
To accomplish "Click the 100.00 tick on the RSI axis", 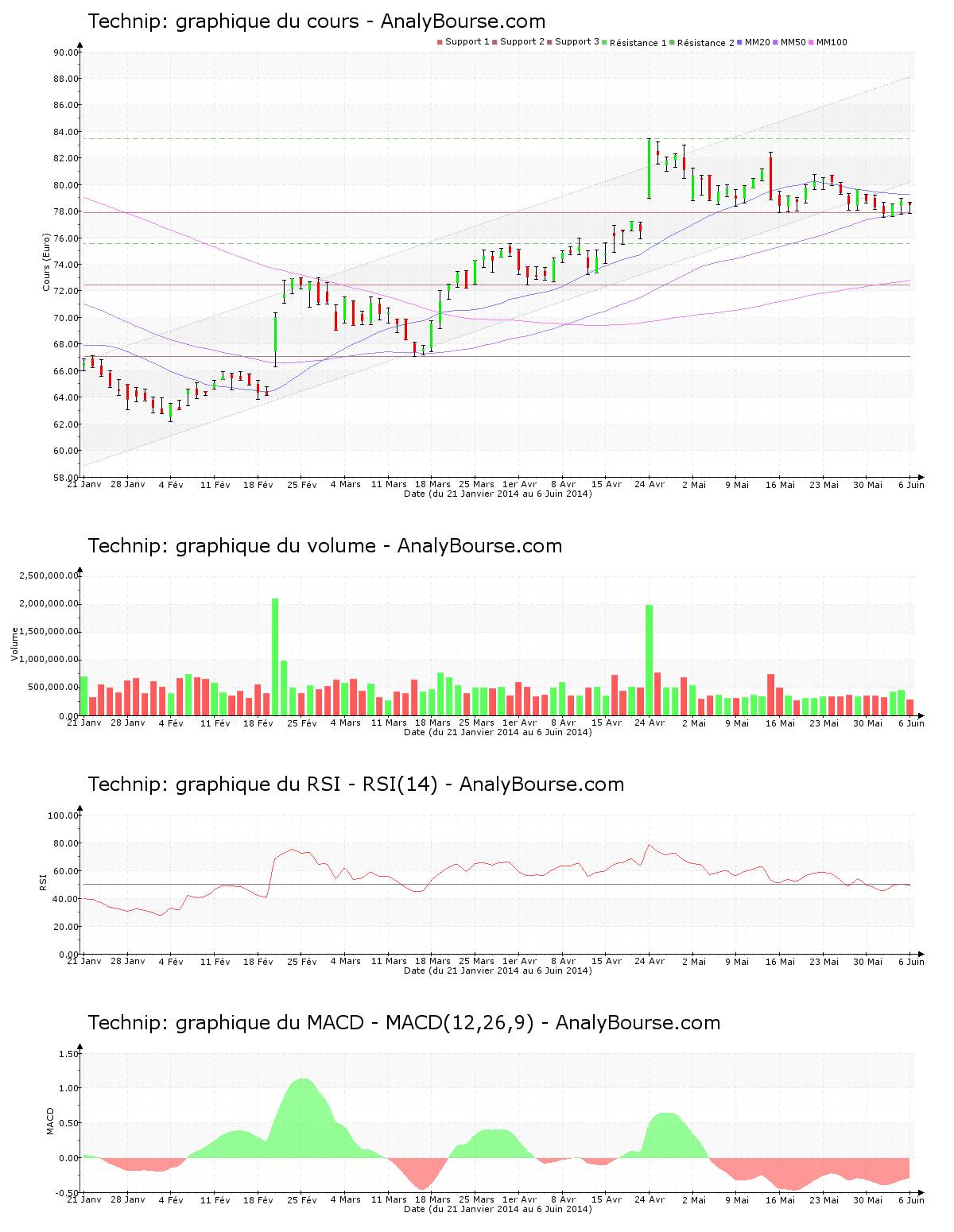I will click(64, 816).
